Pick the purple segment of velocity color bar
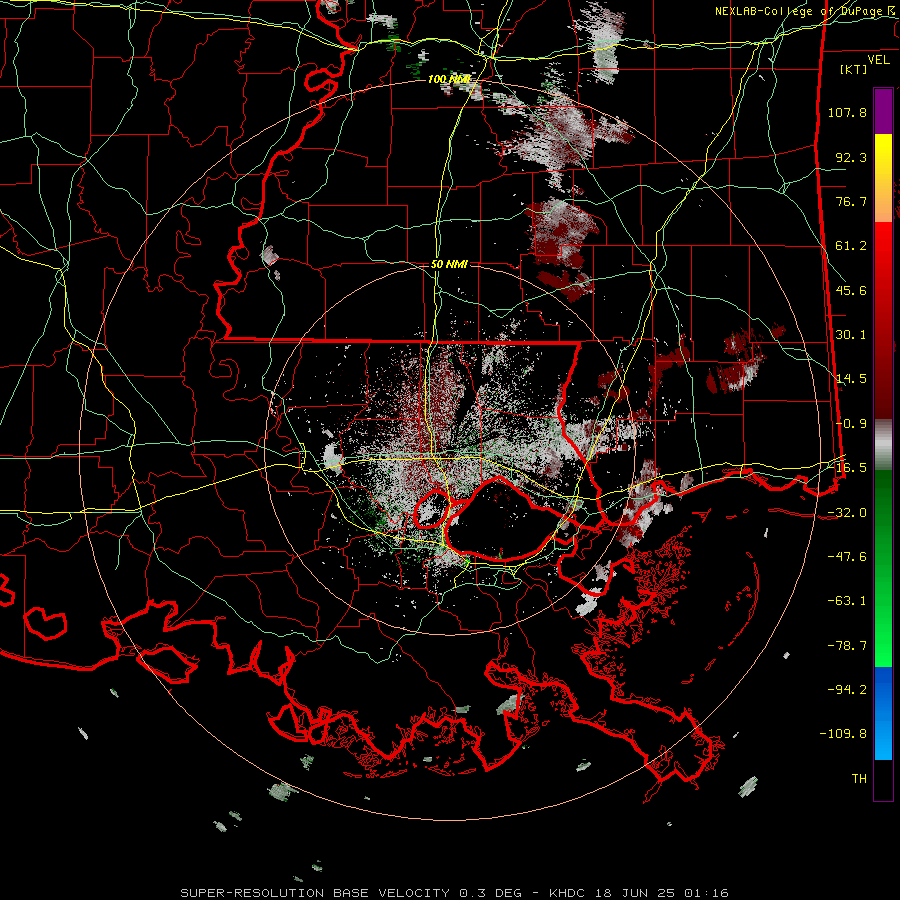The height and width of the screenshot is (900, 900). (x=883, y=111)
